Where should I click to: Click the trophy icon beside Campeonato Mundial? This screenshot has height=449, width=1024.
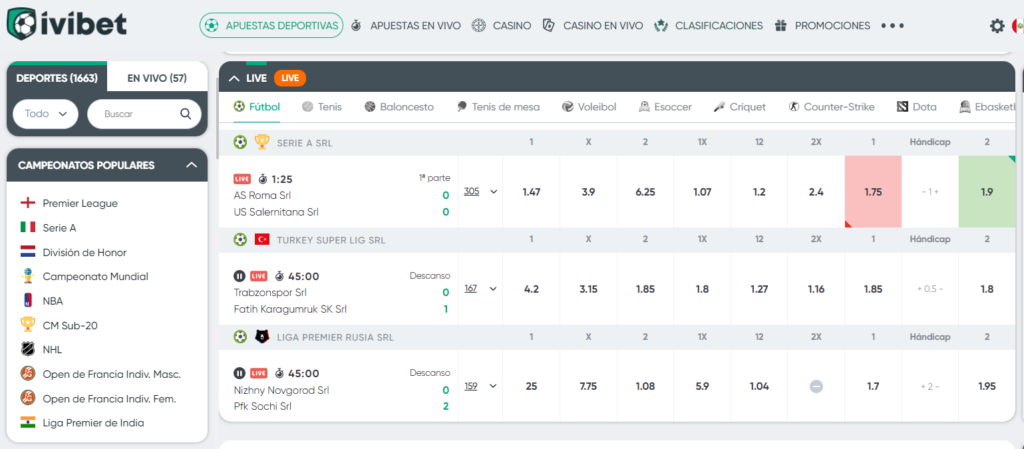(x=27, y=276)
